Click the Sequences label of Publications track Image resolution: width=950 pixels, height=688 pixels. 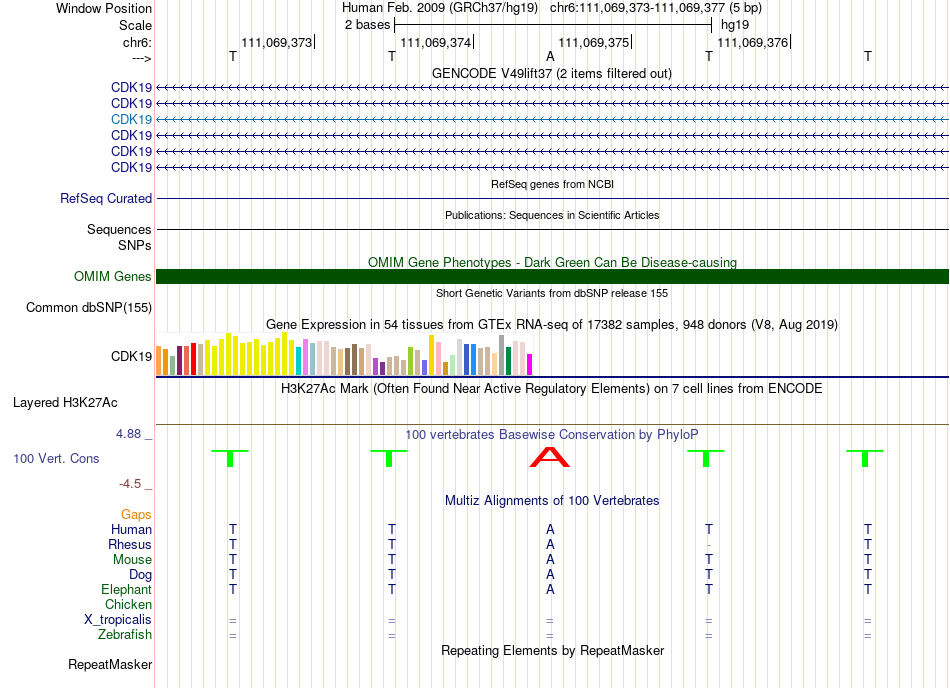point(119,229)
